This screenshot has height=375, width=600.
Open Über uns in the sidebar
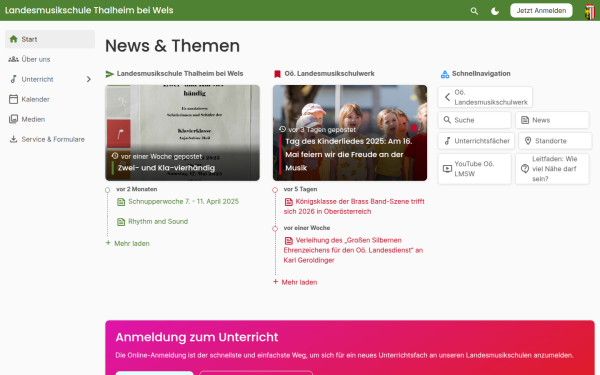(x=50, y=59)
